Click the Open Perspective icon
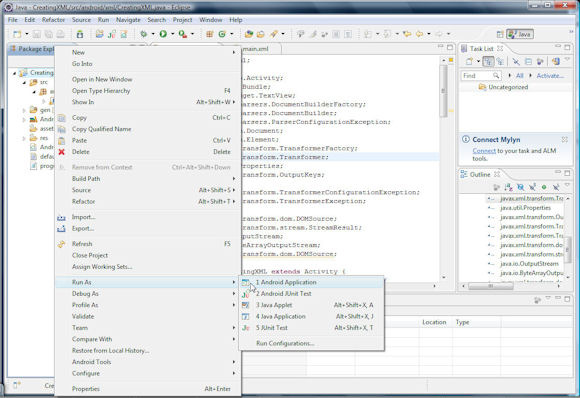The image size is (580, 398). [500, 34]
